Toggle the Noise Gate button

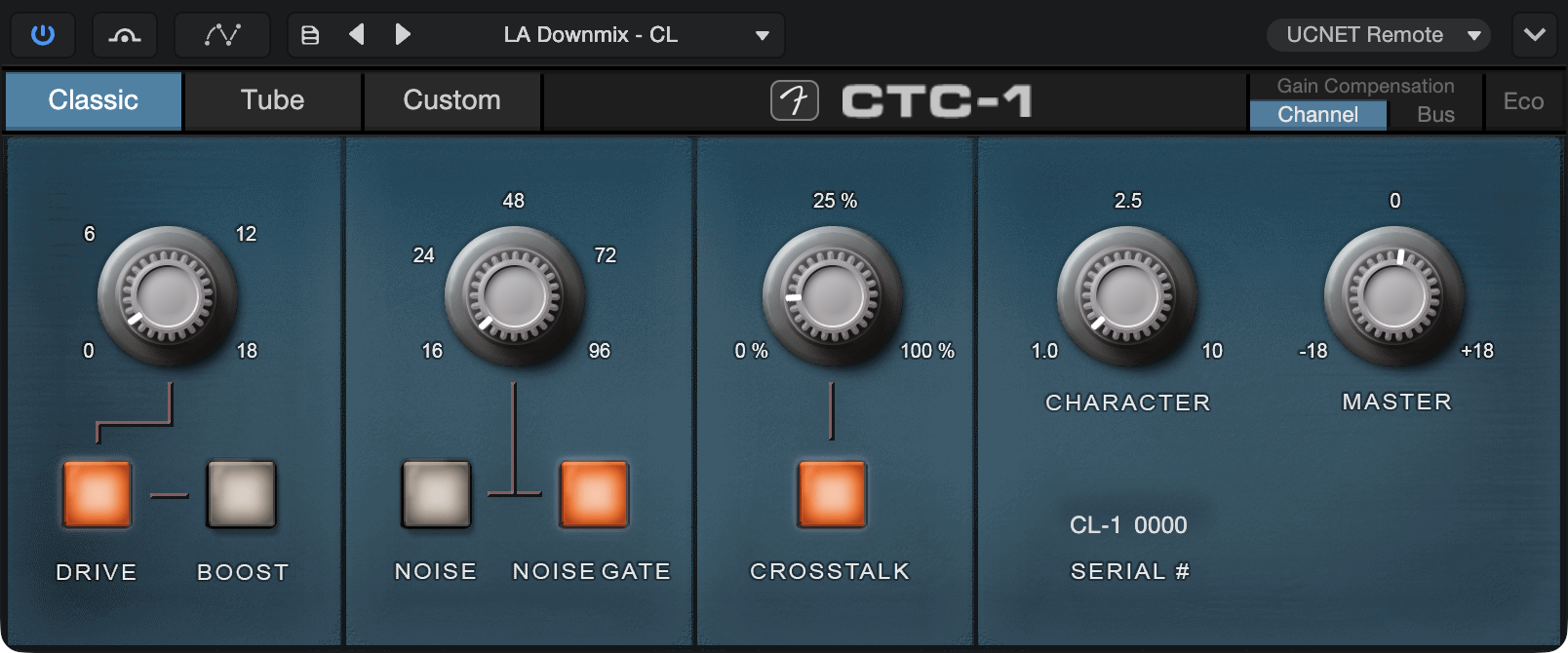(x=594, y=494)
